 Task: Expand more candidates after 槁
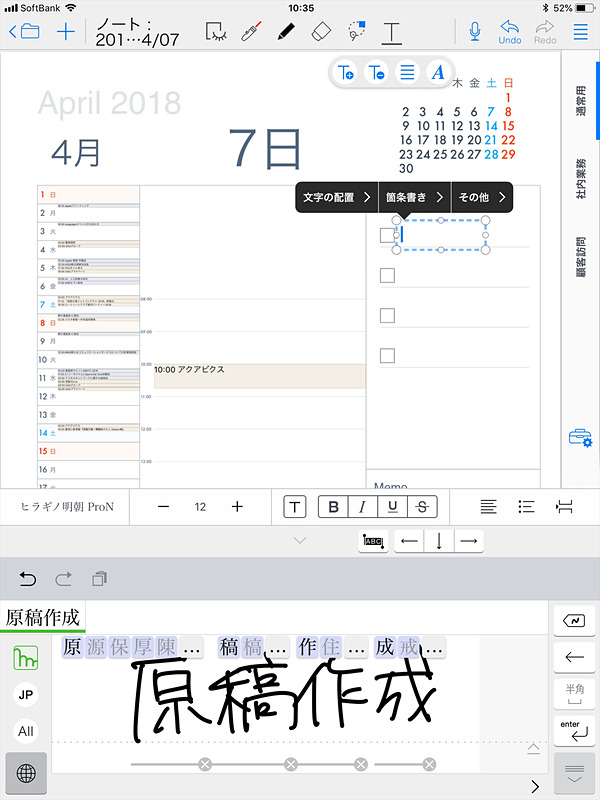tap(279, 648)
